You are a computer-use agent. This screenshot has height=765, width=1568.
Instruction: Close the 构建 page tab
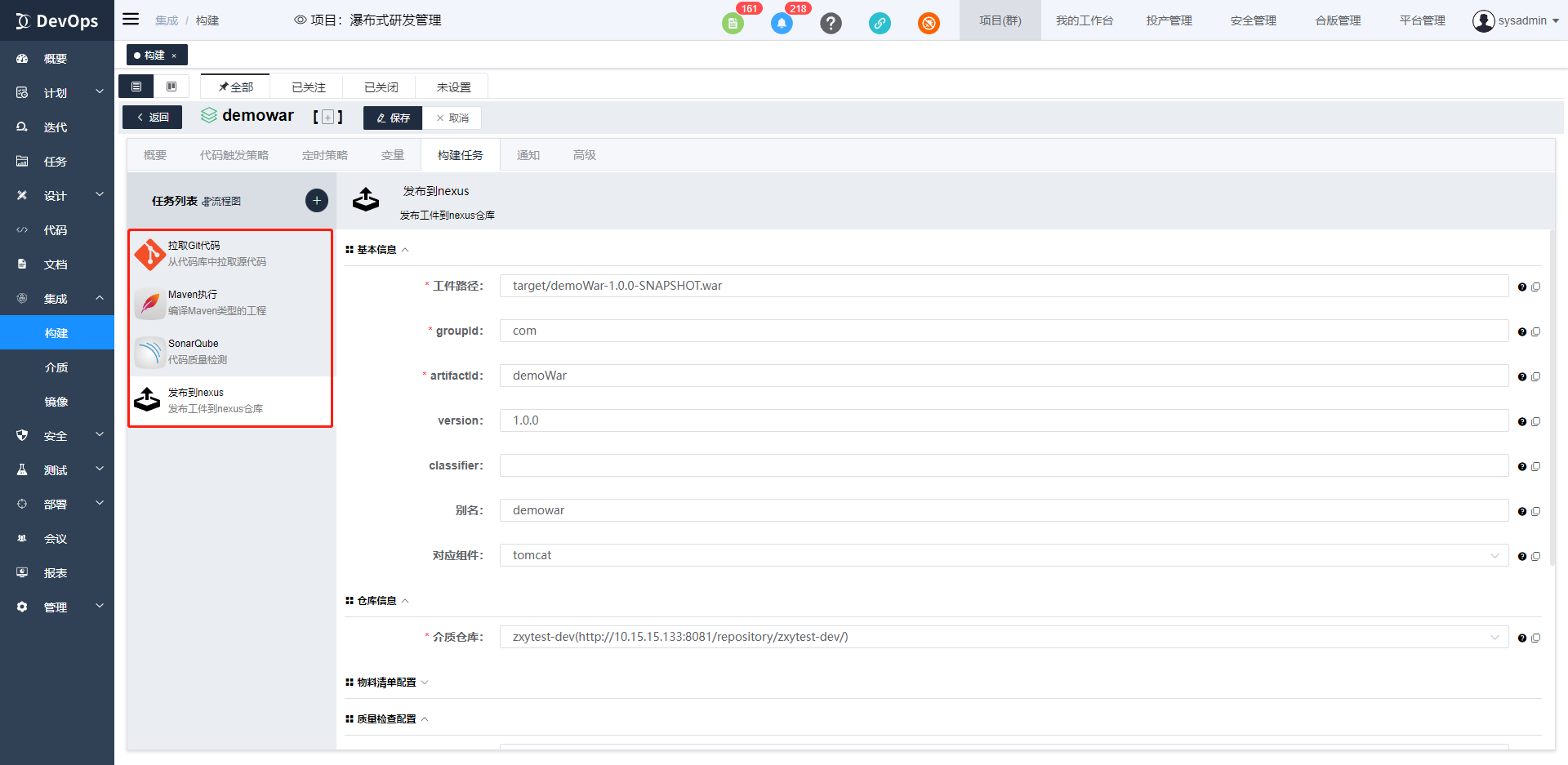pos(174,56)
